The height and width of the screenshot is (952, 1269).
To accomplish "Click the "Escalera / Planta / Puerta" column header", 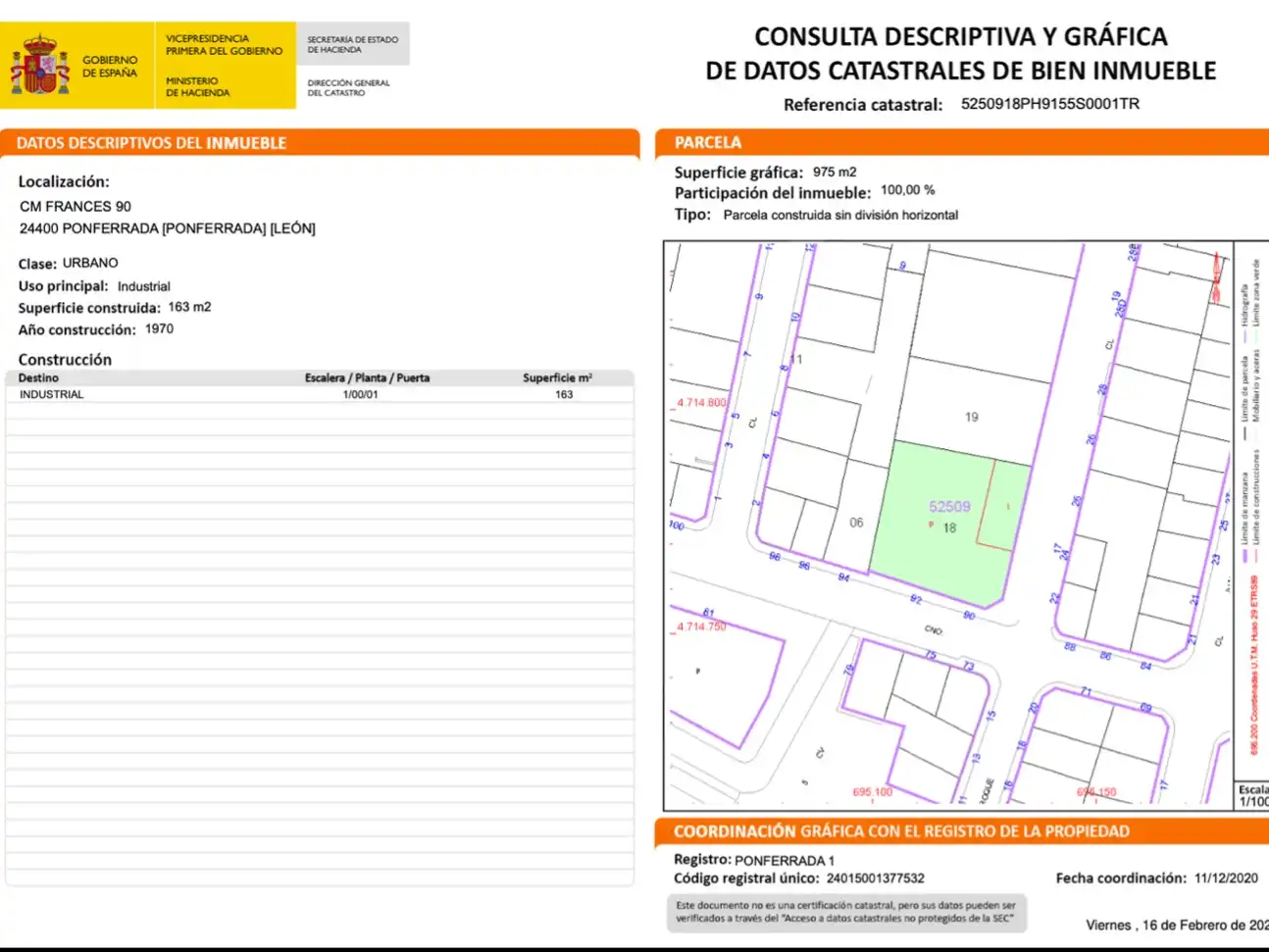I will tap(367, 377).
